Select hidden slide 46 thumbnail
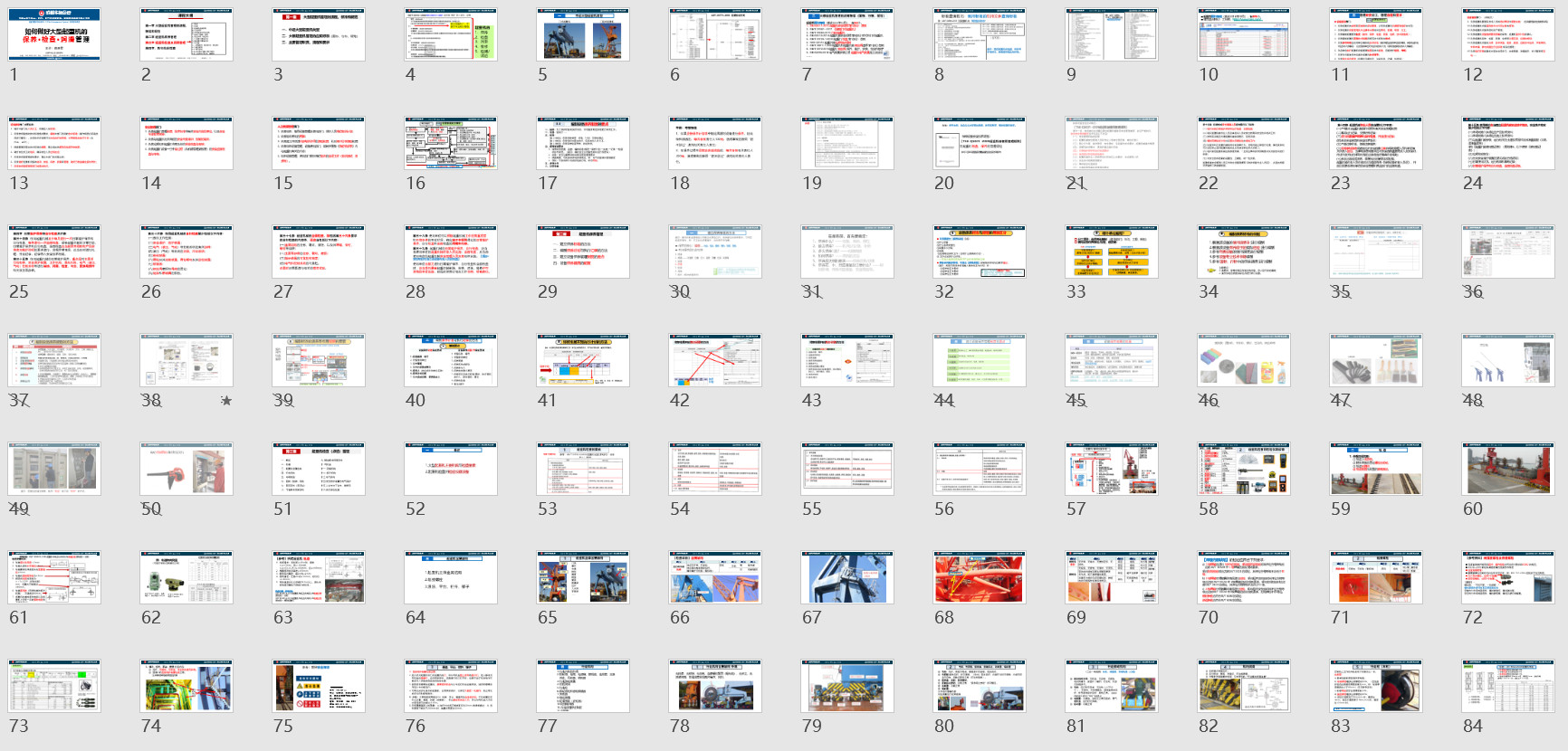The height and width of the screenshot is (751, 1568). pos(1244,361)
